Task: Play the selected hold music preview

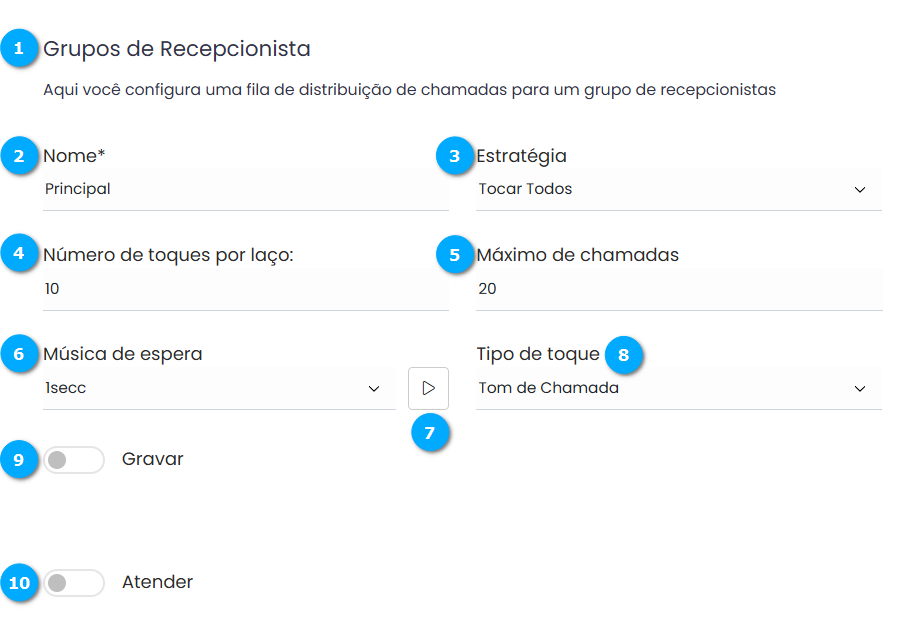Action: [x=428, y=388]
